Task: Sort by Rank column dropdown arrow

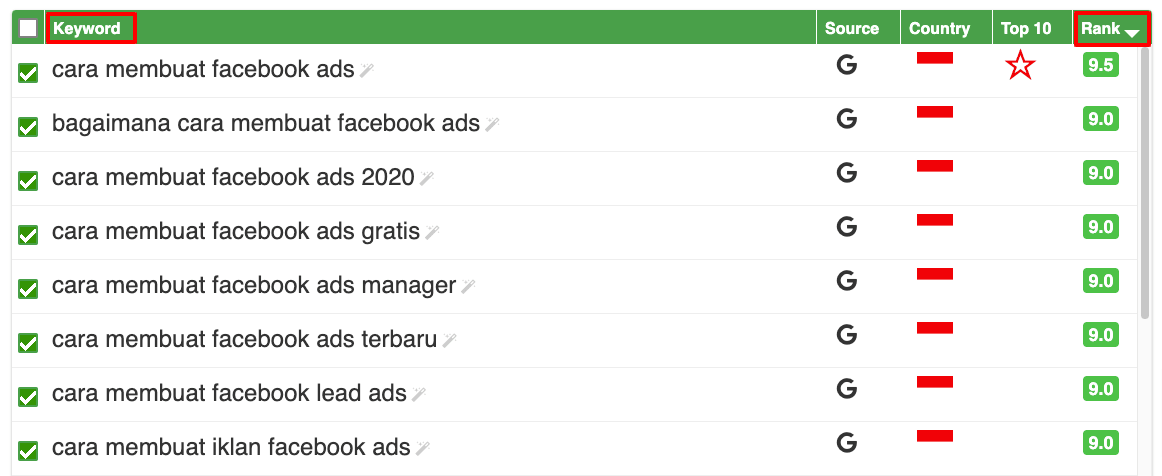Action: point(1132,31)
